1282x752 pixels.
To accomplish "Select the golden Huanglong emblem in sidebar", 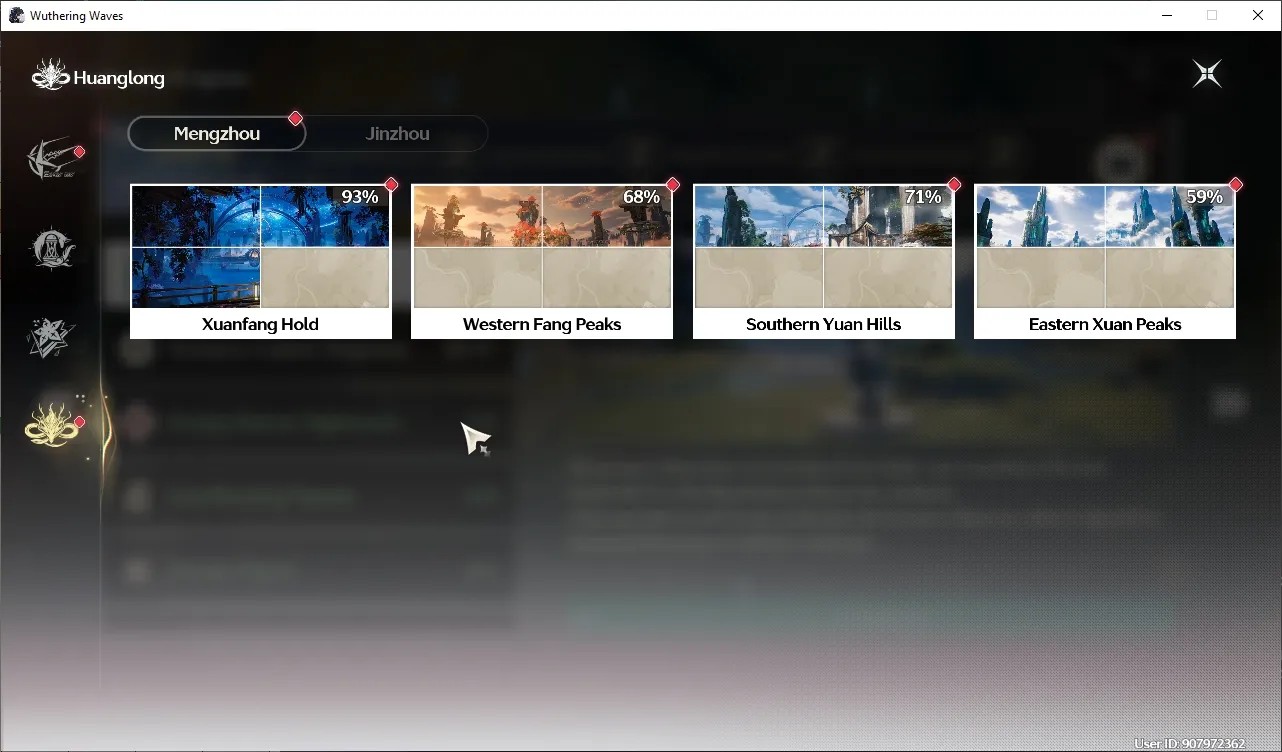I will 52,423.
